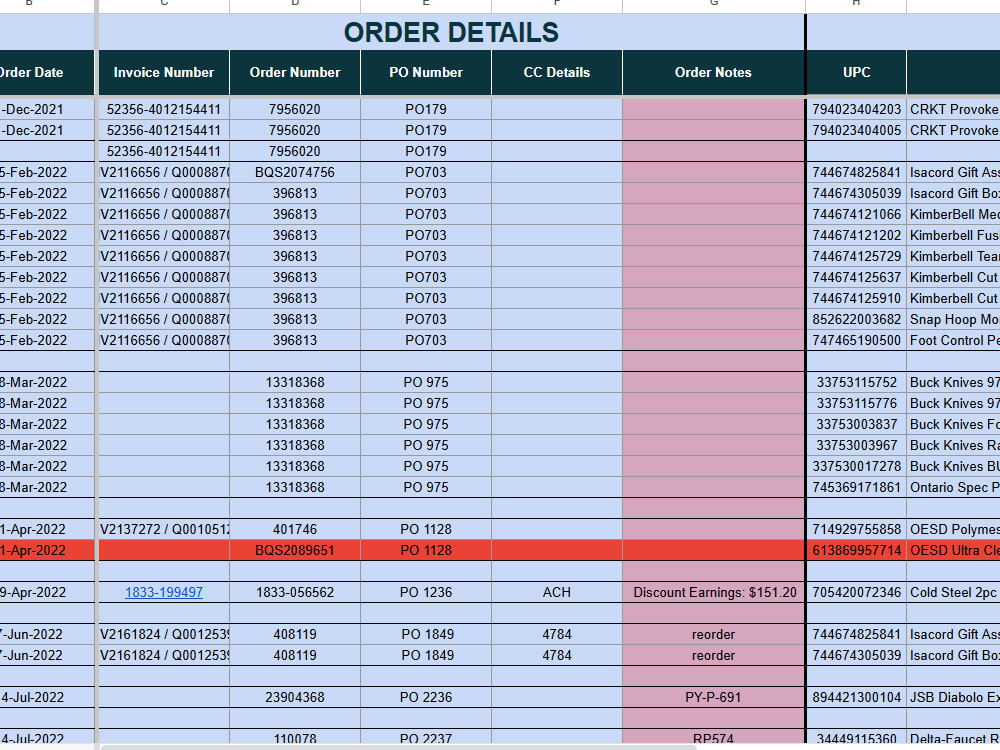Select the Foot Control product cell

(x=953, y=341)
